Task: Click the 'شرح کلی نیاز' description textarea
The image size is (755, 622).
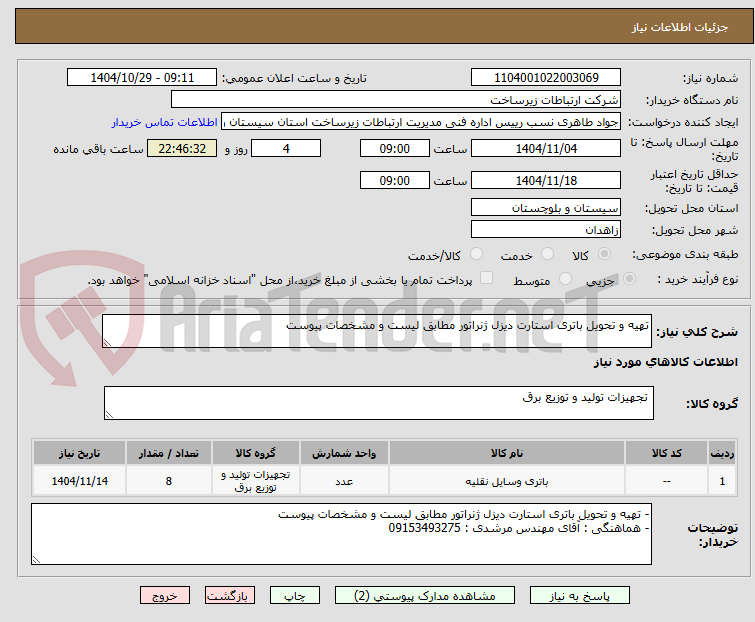Action: click(x=377, y=331)
